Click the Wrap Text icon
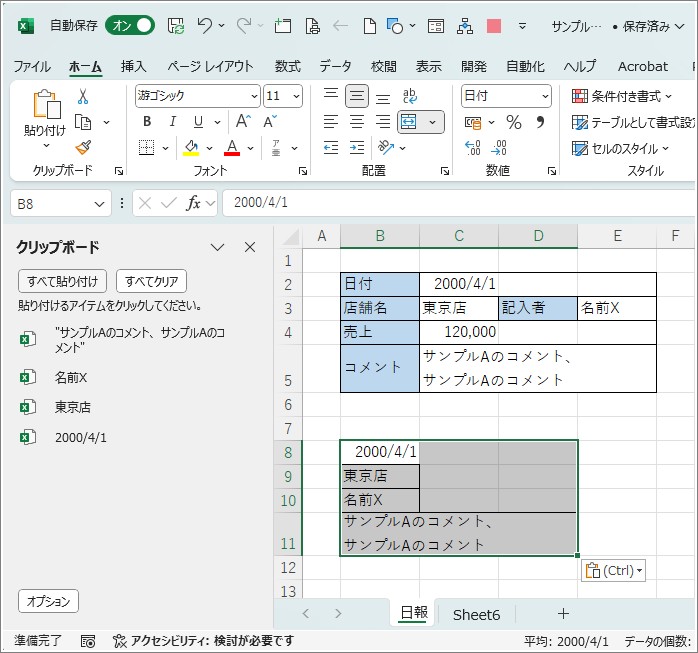Image resolution: width=698 pixels, height=653 pixels. tap(410, 96)
